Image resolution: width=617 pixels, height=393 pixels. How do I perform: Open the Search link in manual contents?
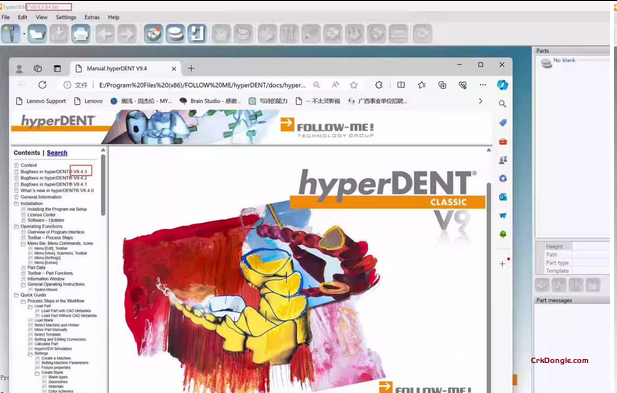tap(57, 153)
